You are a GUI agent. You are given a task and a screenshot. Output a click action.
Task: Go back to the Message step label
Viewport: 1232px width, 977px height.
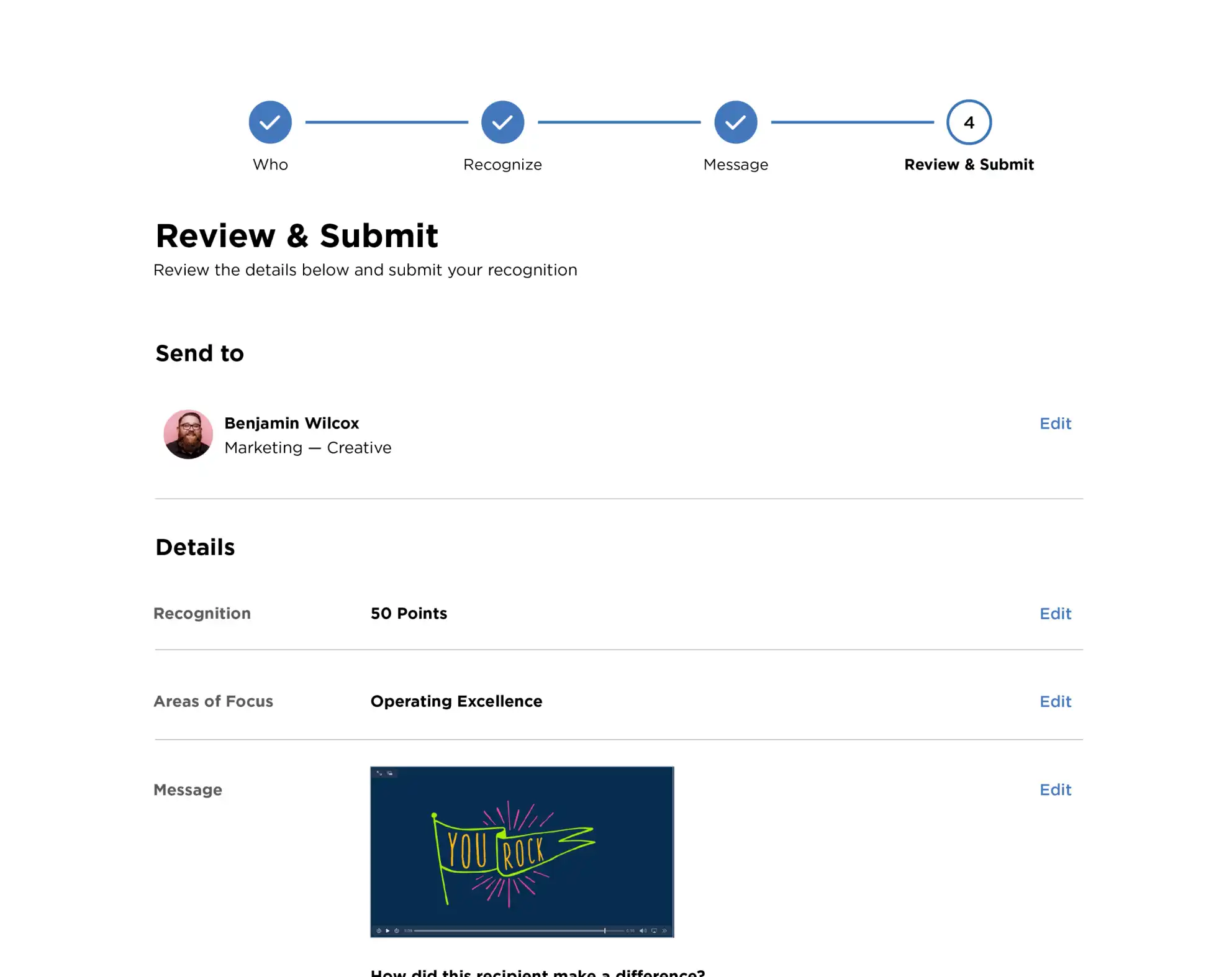tap(736, 165)
